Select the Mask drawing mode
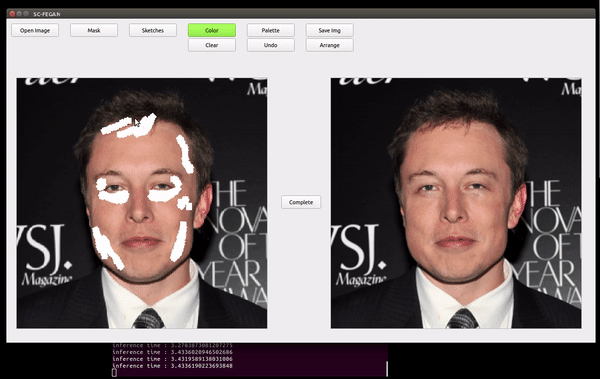600x379 pixels. click(x=94, y=30)
